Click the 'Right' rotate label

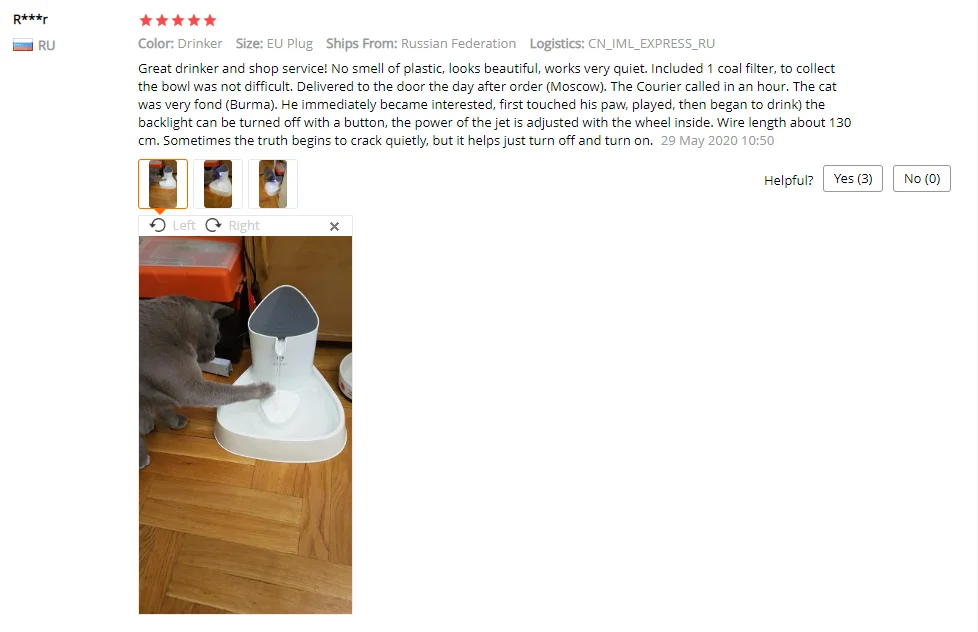(x=244, y=225)
